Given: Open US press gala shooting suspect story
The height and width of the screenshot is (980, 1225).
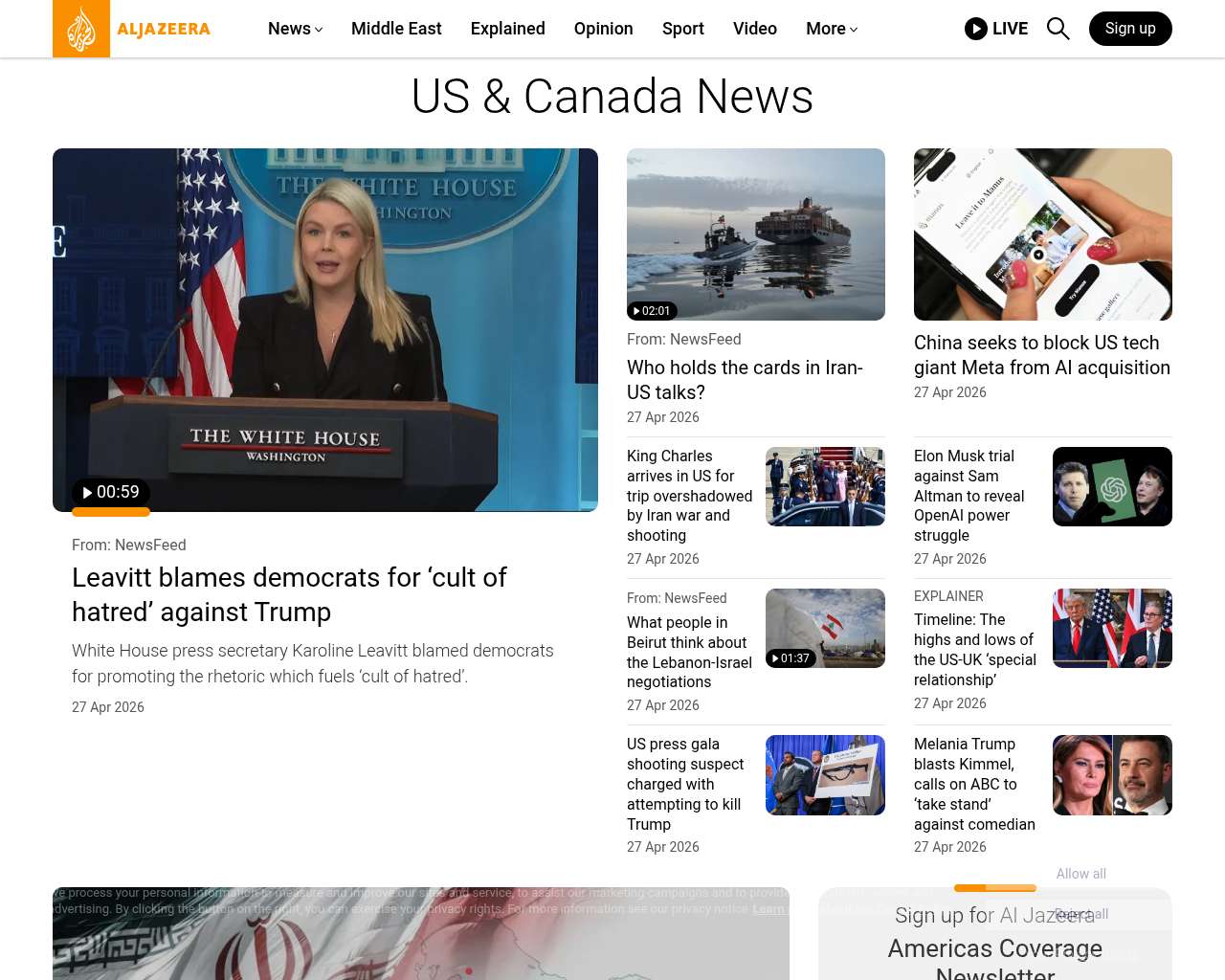Looking at the screenshot, I should point(685,784).
